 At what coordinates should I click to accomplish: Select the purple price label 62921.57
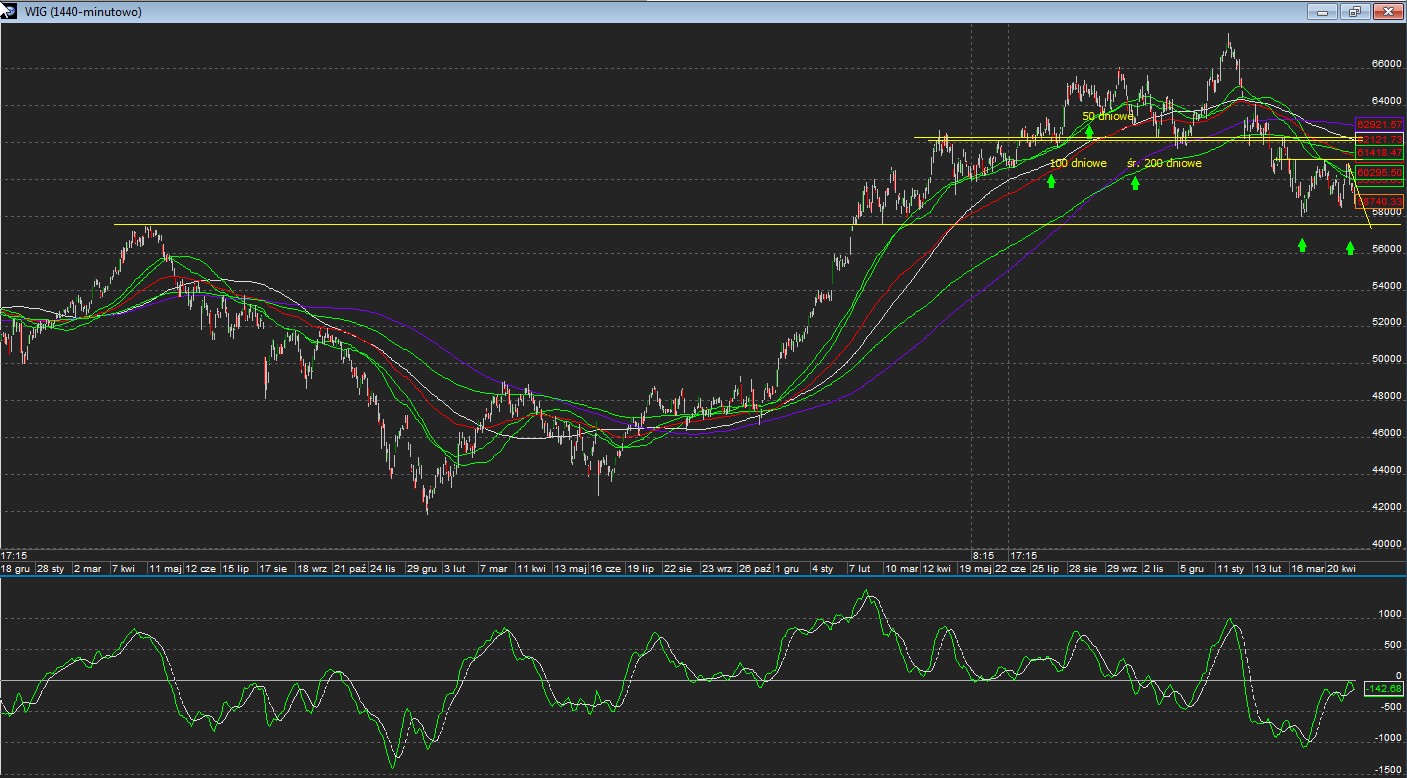(1380, 124)
